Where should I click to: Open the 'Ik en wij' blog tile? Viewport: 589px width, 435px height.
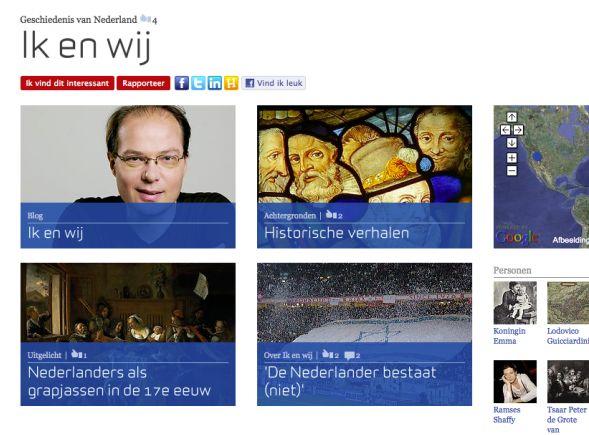pos(128,177)
